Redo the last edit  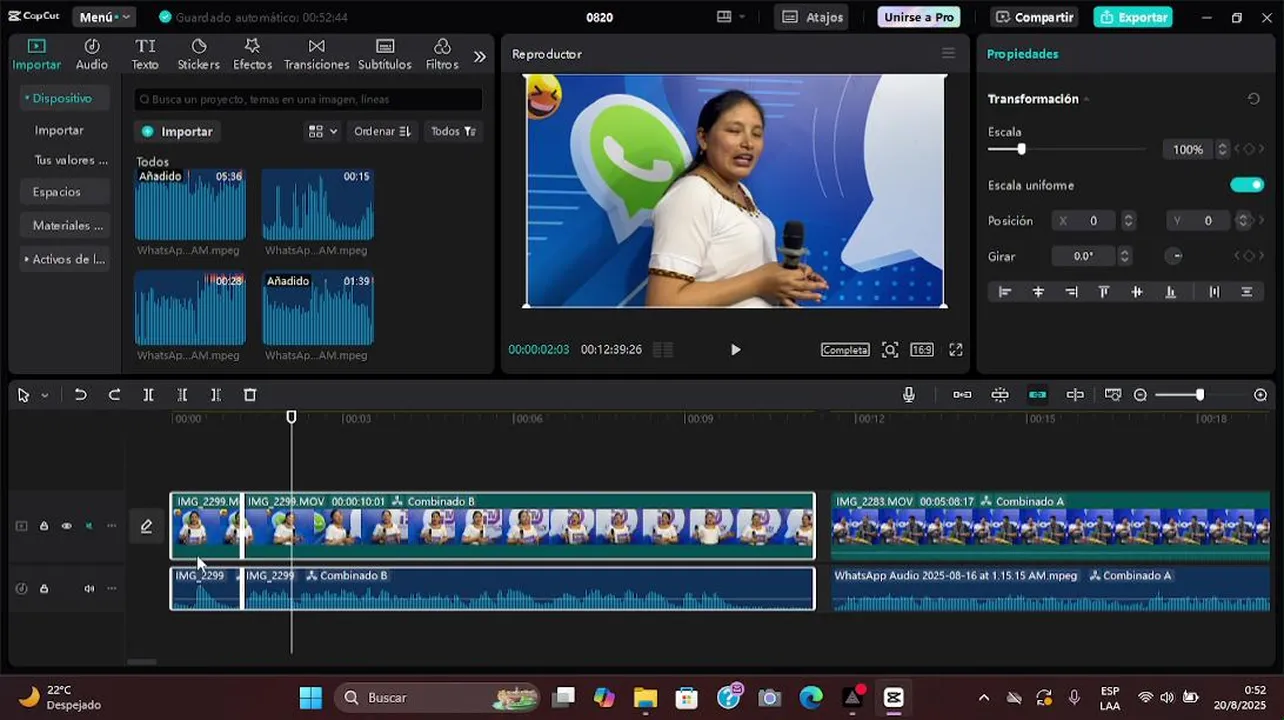pyautogui.click(x=114, y=395)
